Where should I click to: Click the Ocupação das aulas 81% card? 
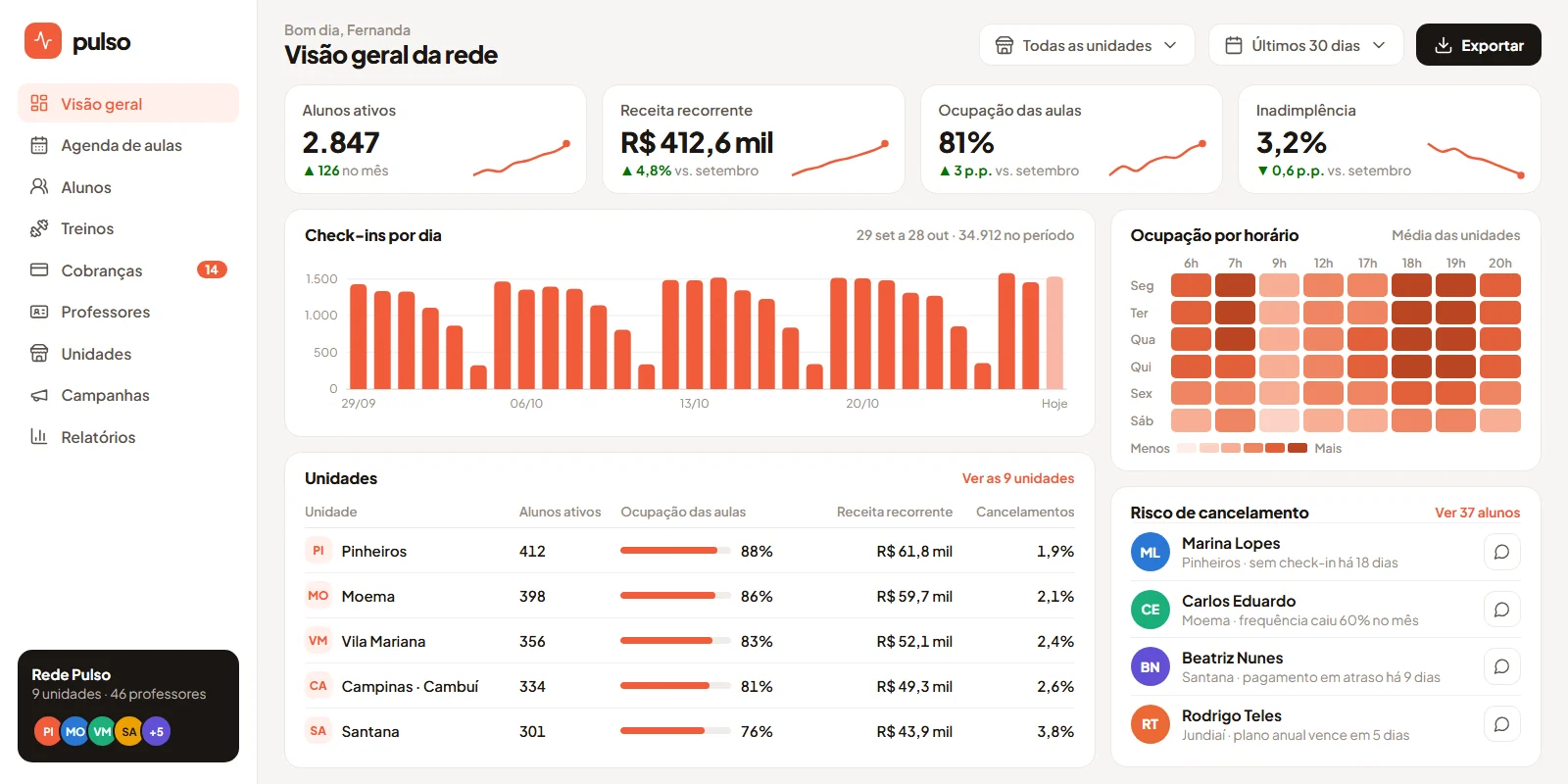pyautogui.click(x=1071, y=139)
